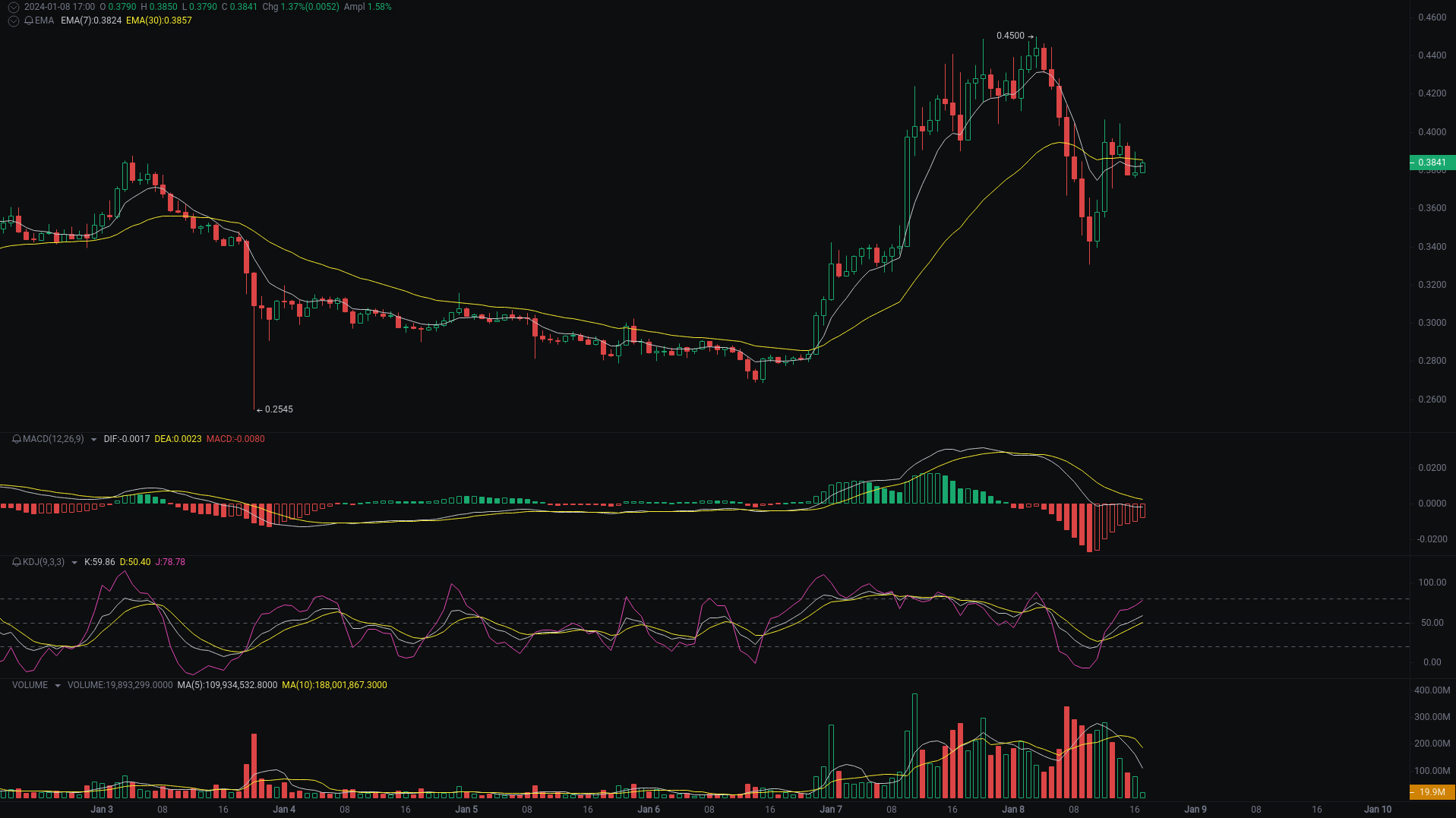Screen dimensions: 1456x818
Task: Open the KDJ(9,3,3) dropdown arrow
Action: [74, 562]
